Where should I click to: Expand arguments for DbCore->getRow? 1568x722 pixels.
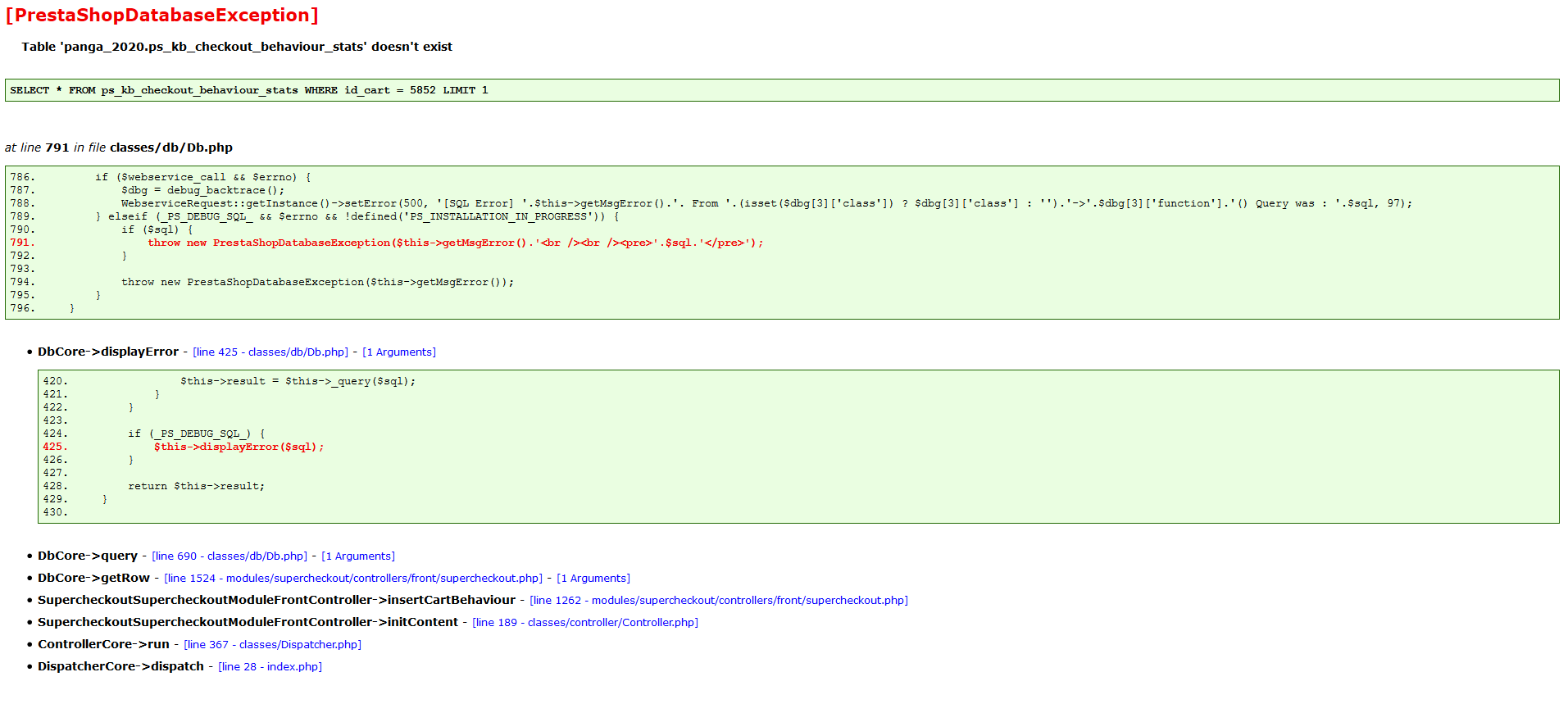(x=593, y=578)
